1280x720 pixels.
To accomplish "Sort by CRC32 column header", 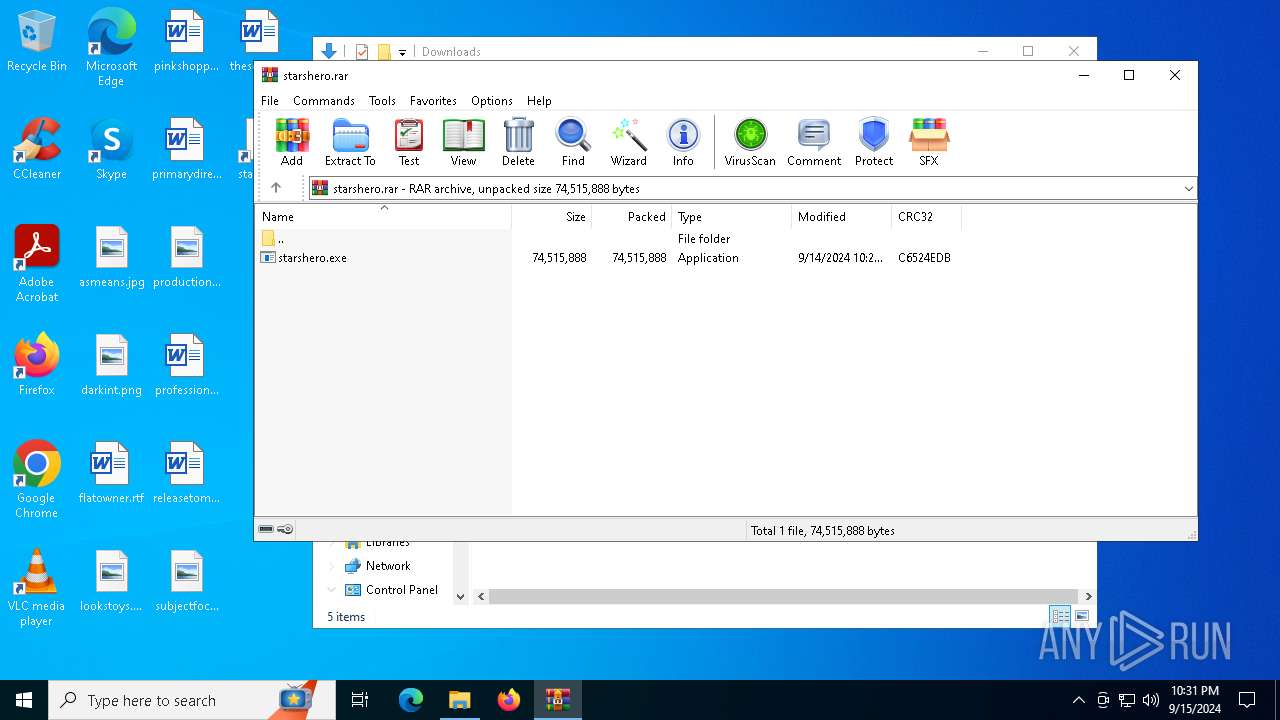I will click(927, 216).
